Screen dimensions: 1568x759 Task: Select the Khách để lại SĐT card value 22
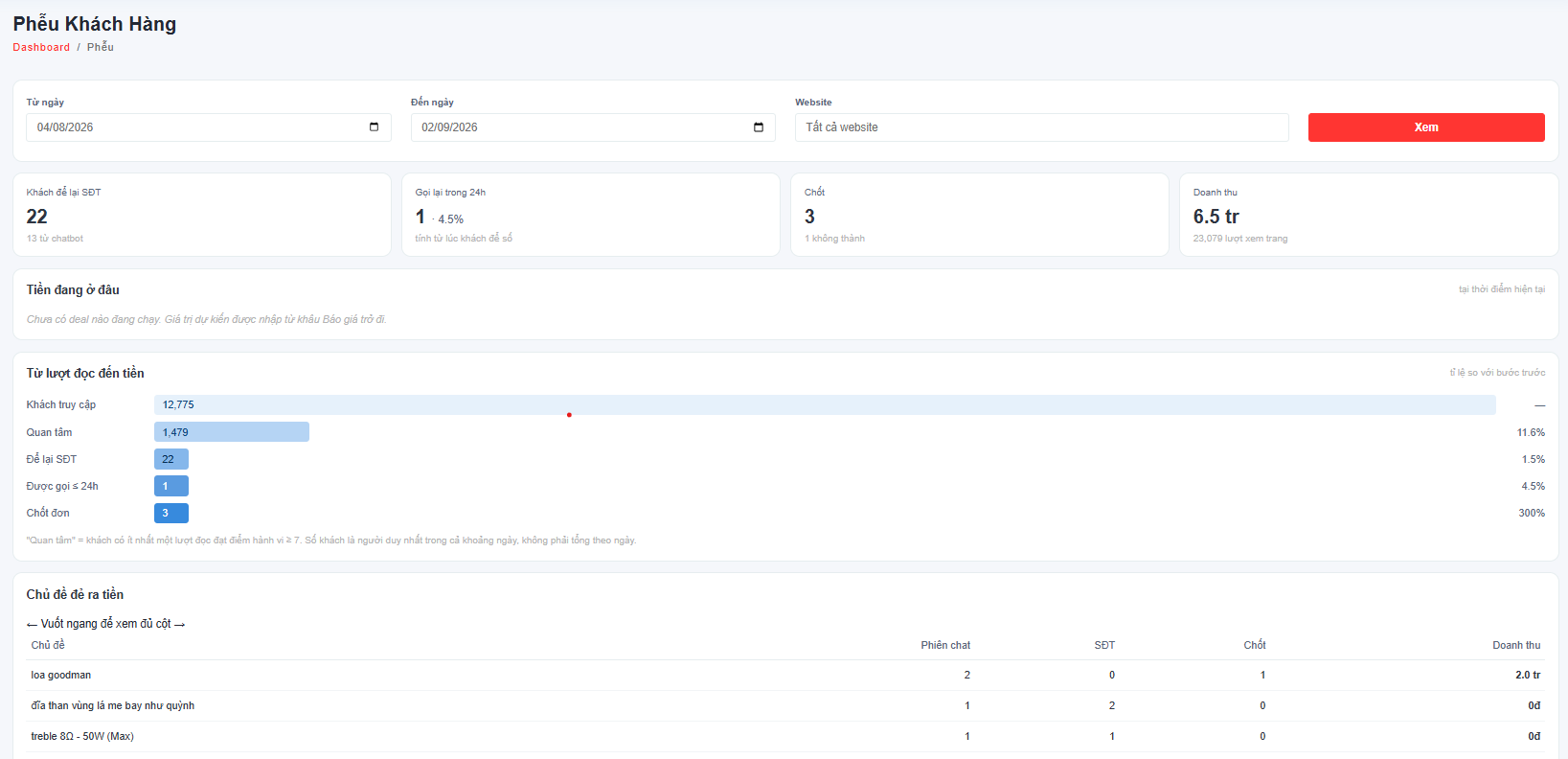pos(37,217)
